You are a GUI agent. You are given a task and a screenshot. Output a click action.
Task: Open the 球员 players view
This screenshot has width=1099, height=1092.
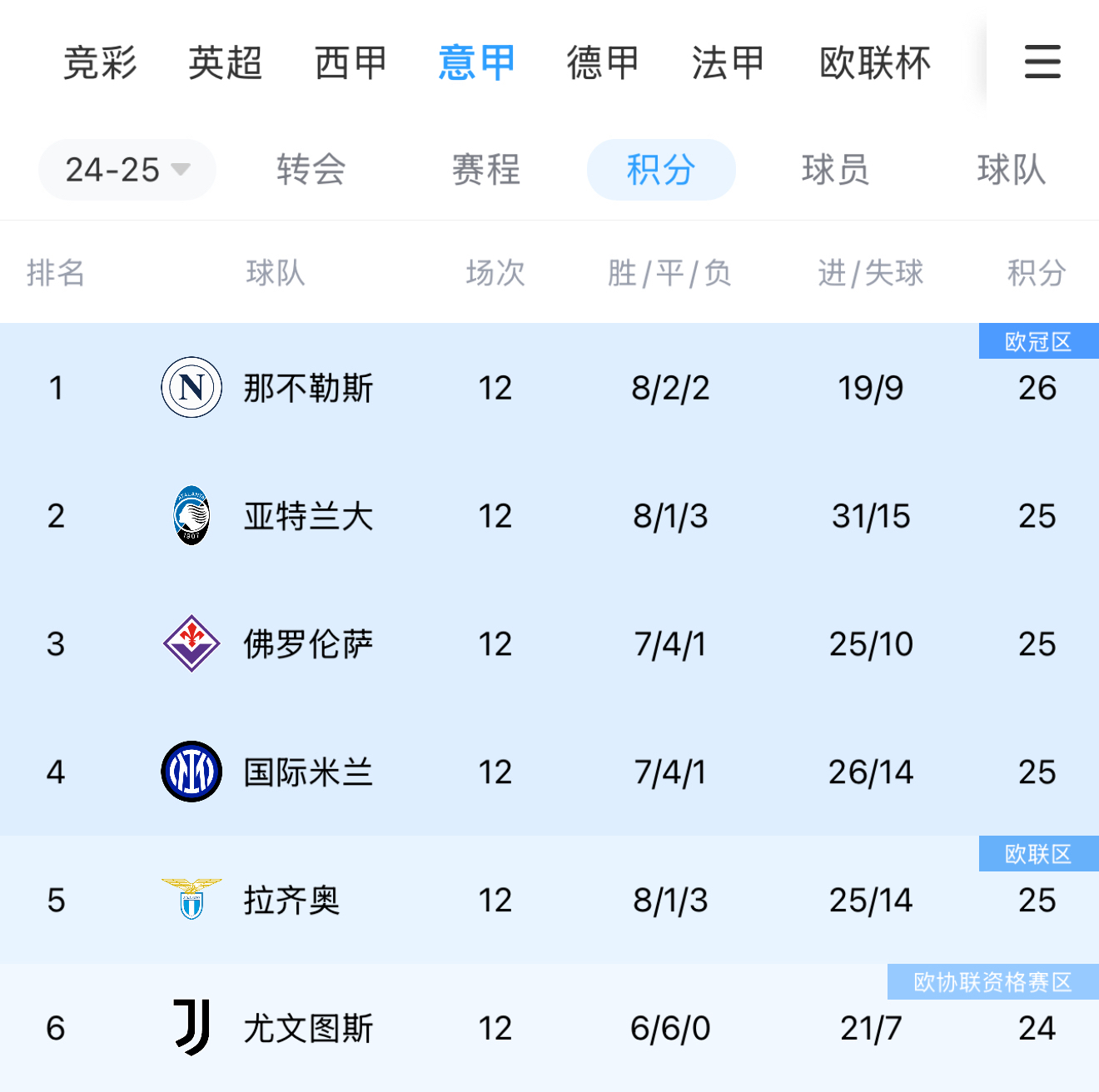pyautogui.click(x=834, y=169)
